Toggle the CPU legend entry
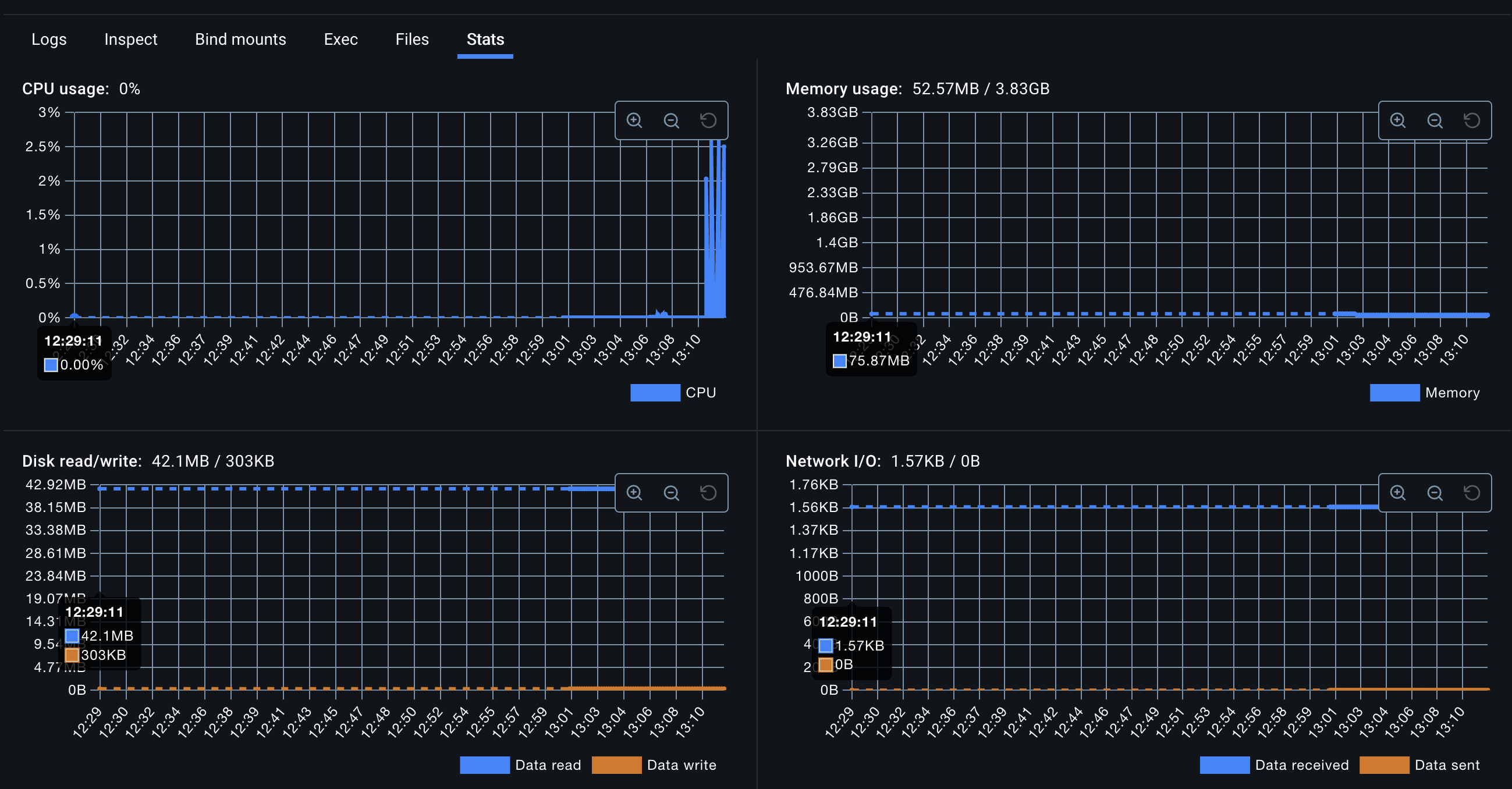The height and width of the screenshot is (789, 1512). [x=673, y=392]
